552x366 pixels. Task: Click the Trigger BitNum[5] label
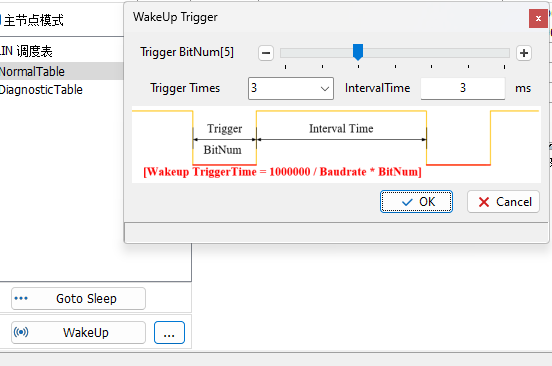point(187,52)
